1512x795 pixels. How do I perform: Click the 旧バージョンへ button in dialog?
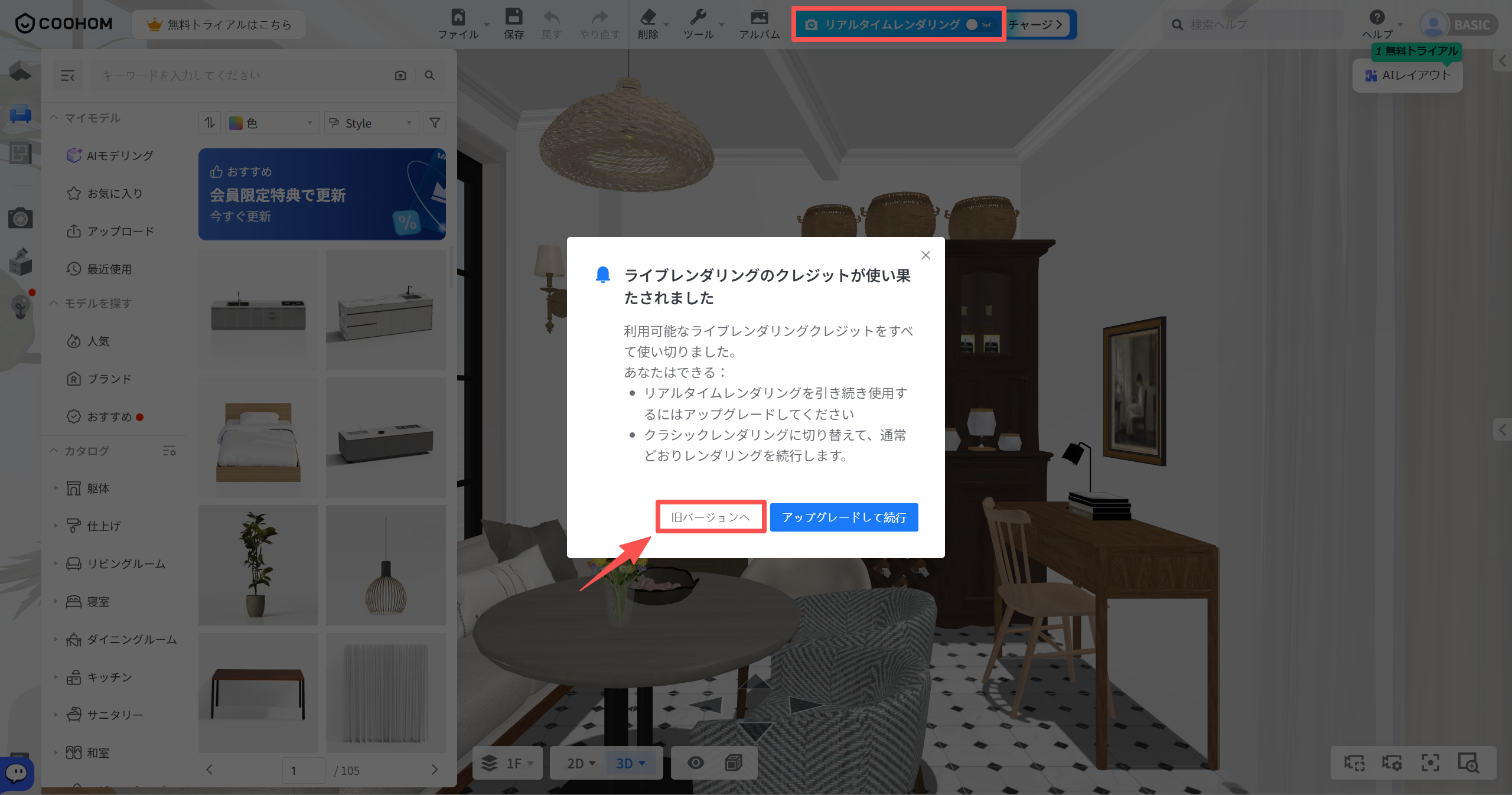point(711,517)
